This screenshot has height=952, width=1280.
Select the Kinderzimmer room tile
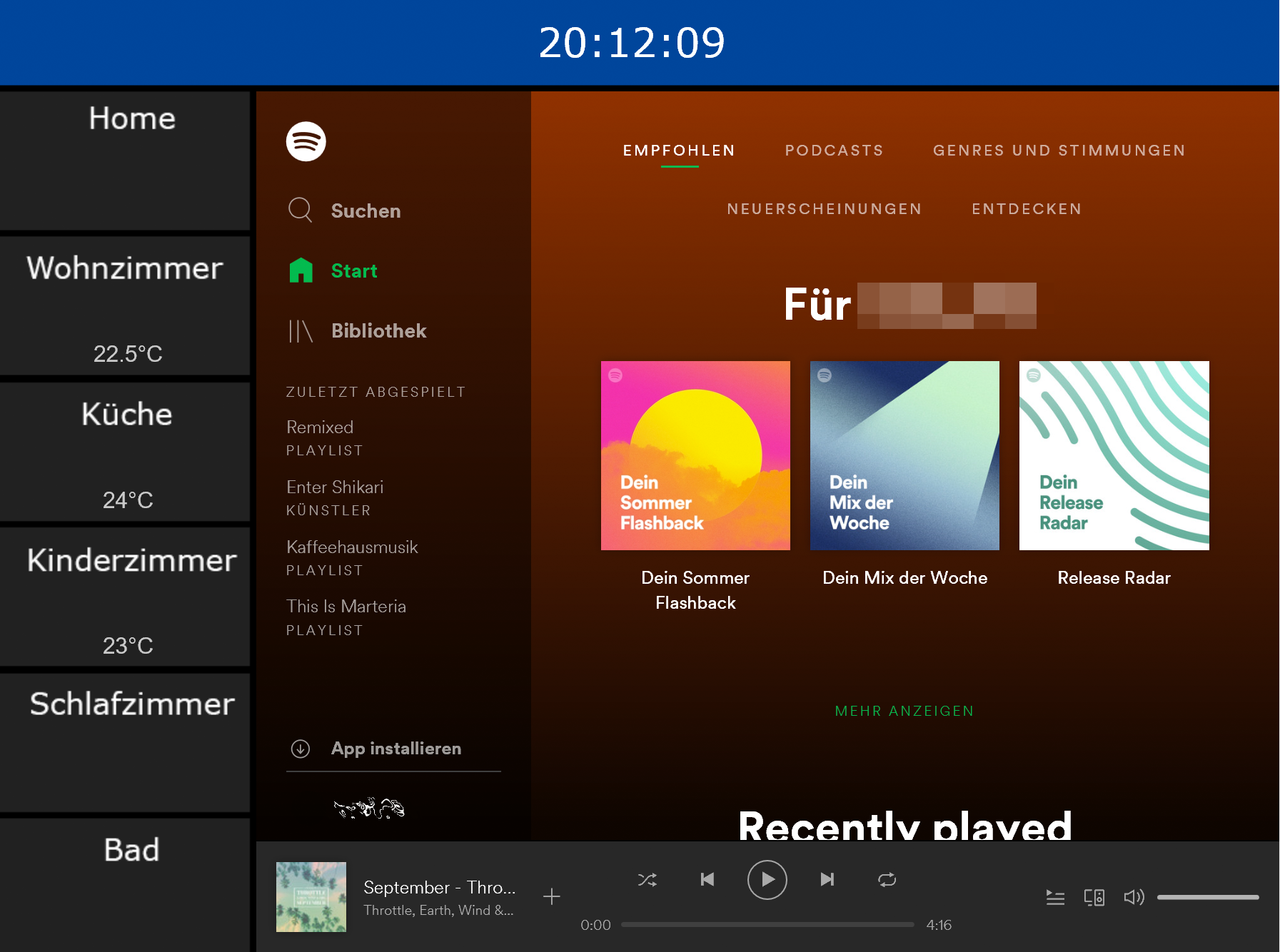click(125, 598)
